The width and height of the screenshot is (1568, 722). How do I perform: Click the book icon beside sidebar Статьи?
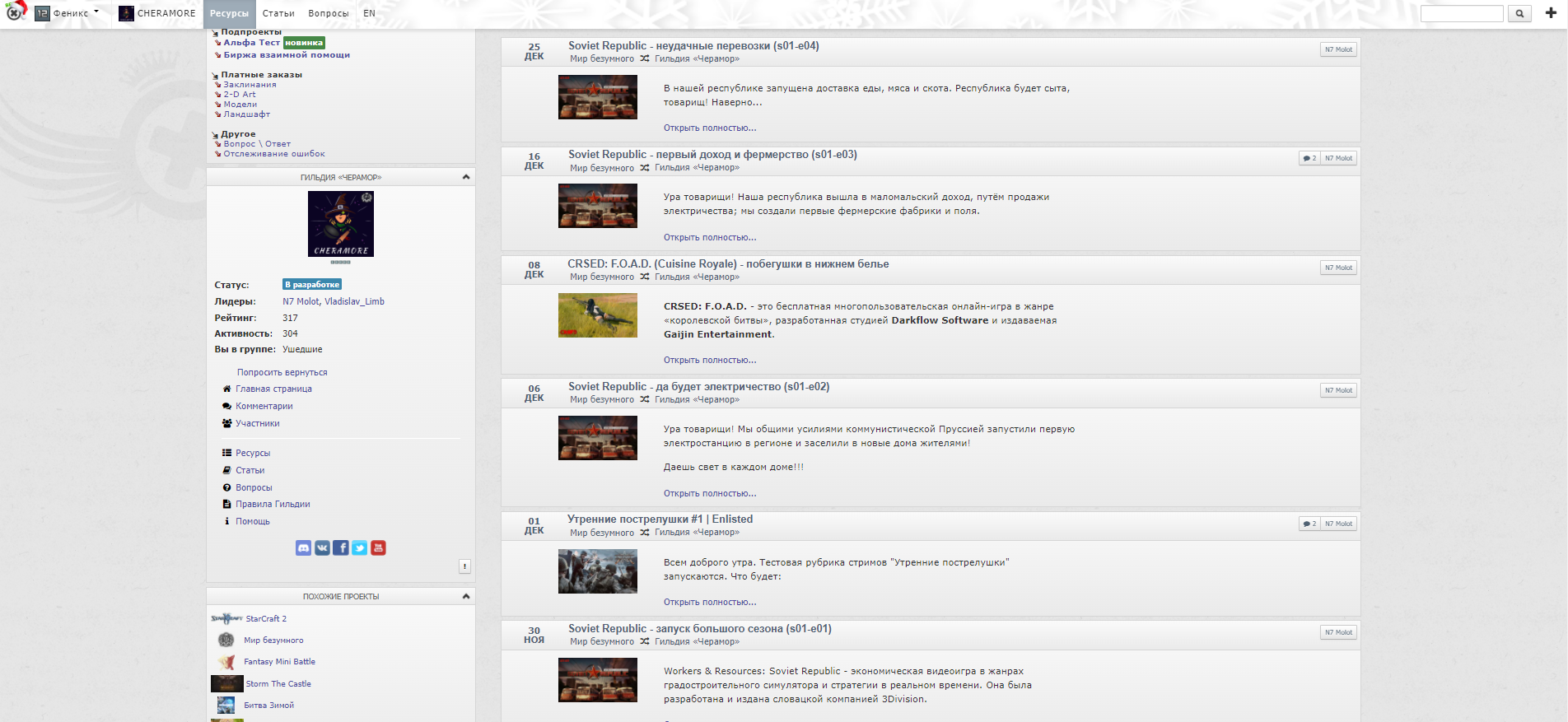coord(226,470)
